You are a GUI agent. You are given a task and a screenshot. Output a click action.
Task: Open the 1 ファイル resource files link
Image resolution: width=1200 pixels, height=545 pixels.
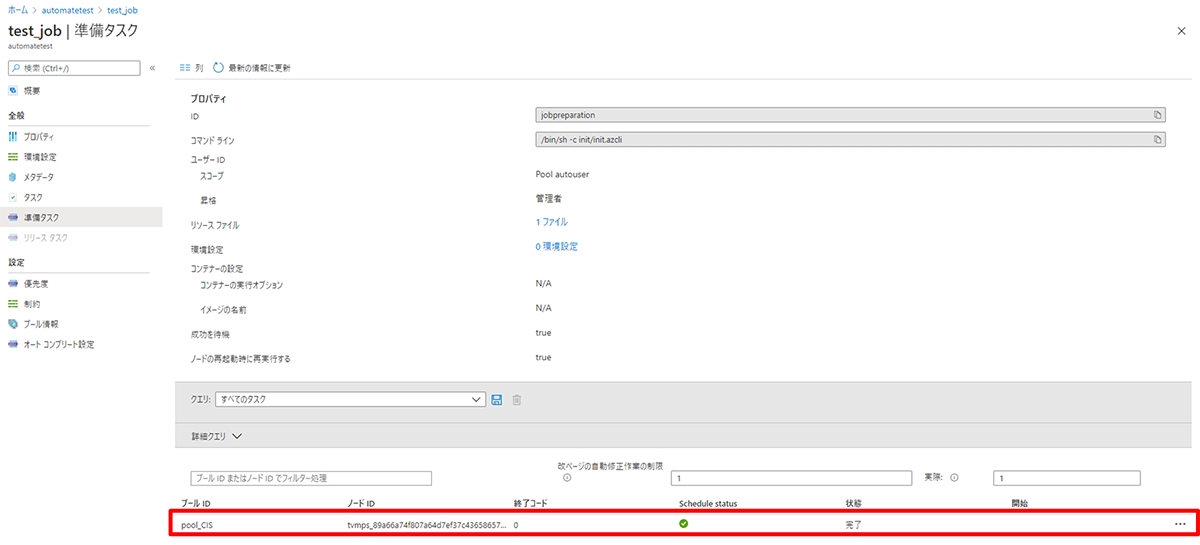tap(551, 222)
